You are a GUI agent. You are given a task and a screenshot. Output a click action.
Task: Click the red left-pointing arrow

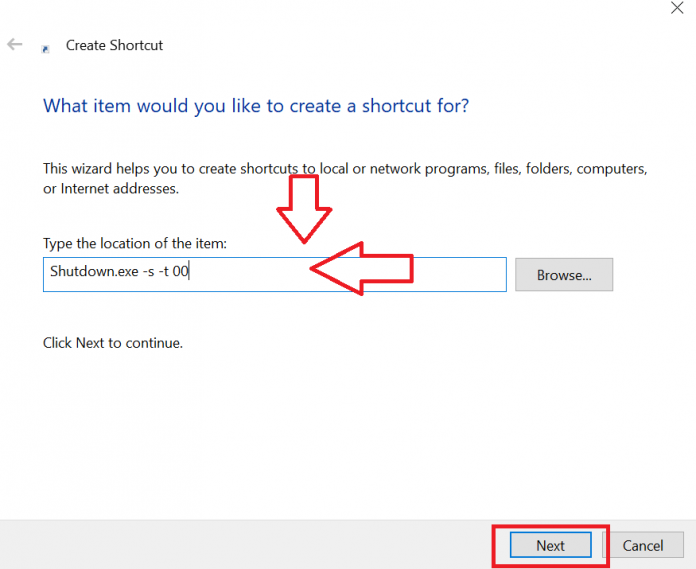coord(360,268)
